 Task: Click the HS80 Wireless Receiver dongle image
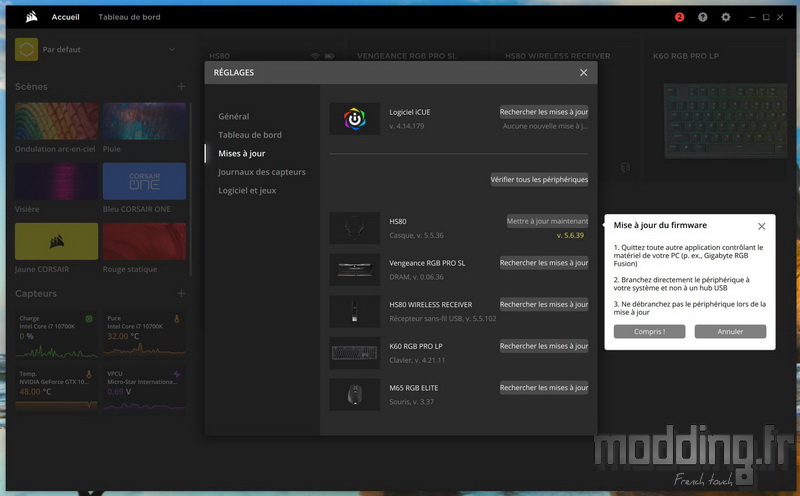point(355,311)
